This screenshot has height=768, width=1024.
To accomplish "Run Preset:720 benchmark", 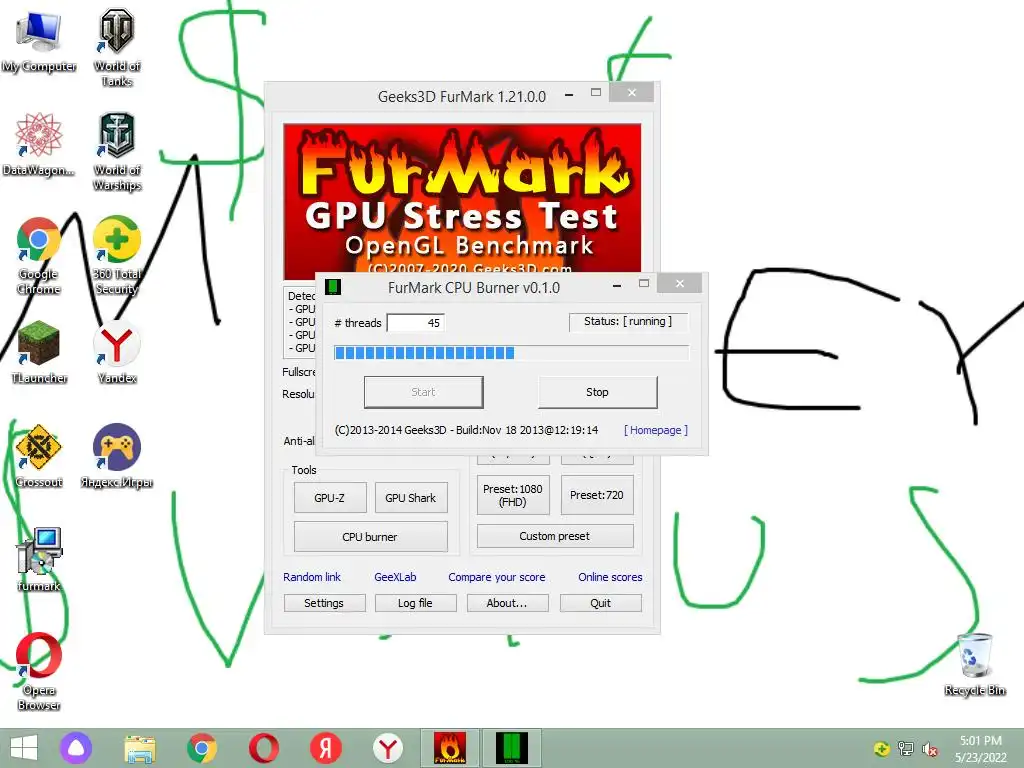I will point(597,495).
